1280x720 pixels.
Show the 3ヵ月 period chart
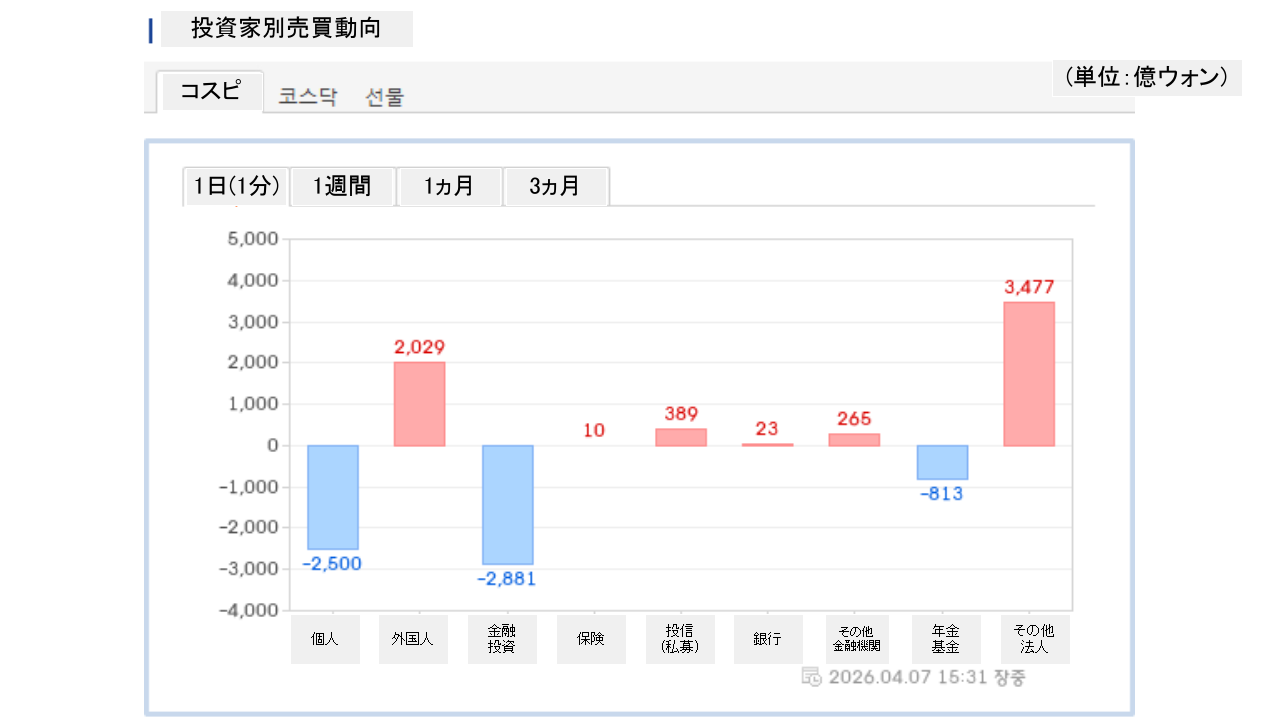click(x=555, y=186)
